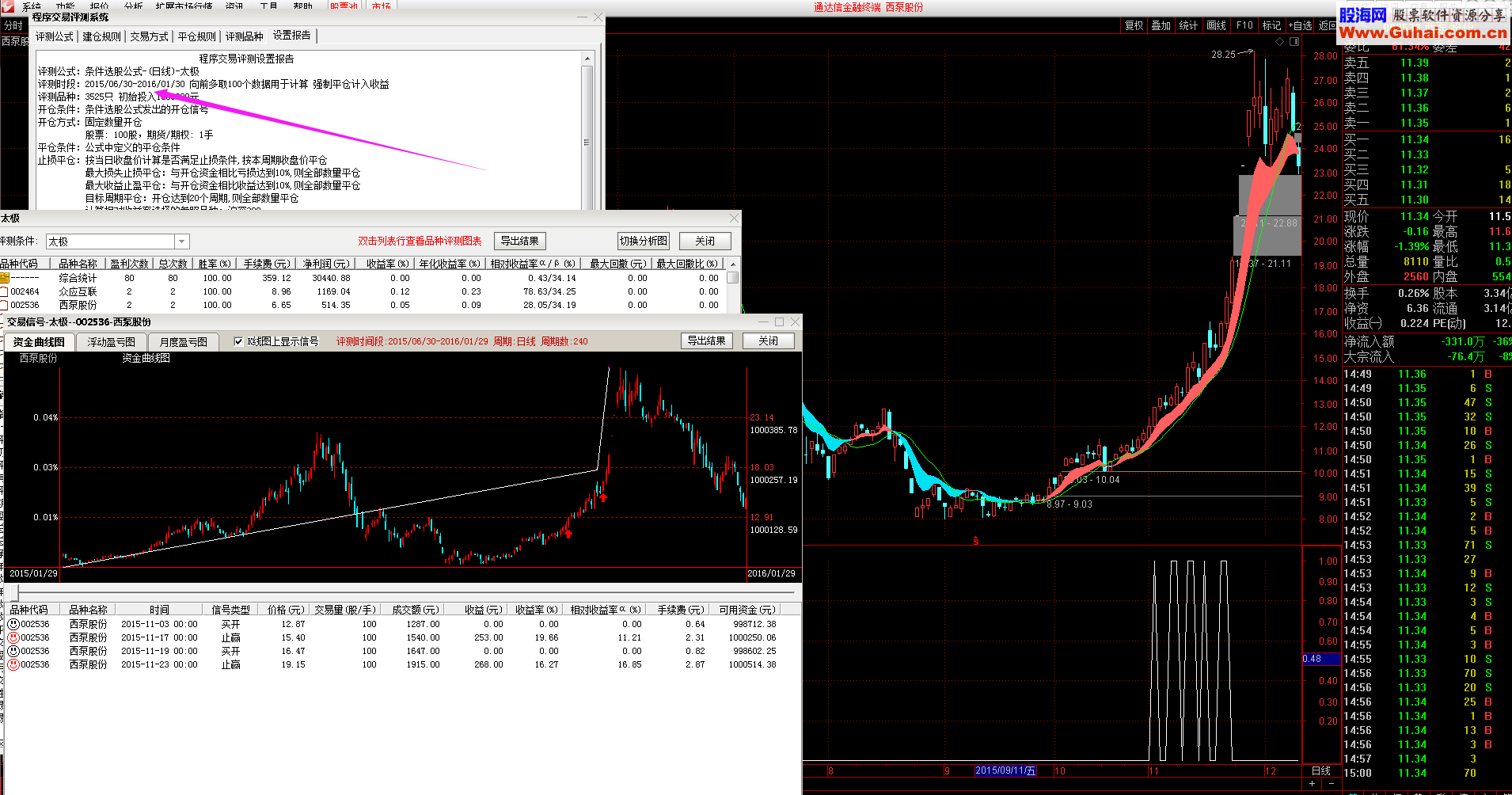
Task: Click the 2015-11-17 止赢 signal row icon
Action: 13,637
